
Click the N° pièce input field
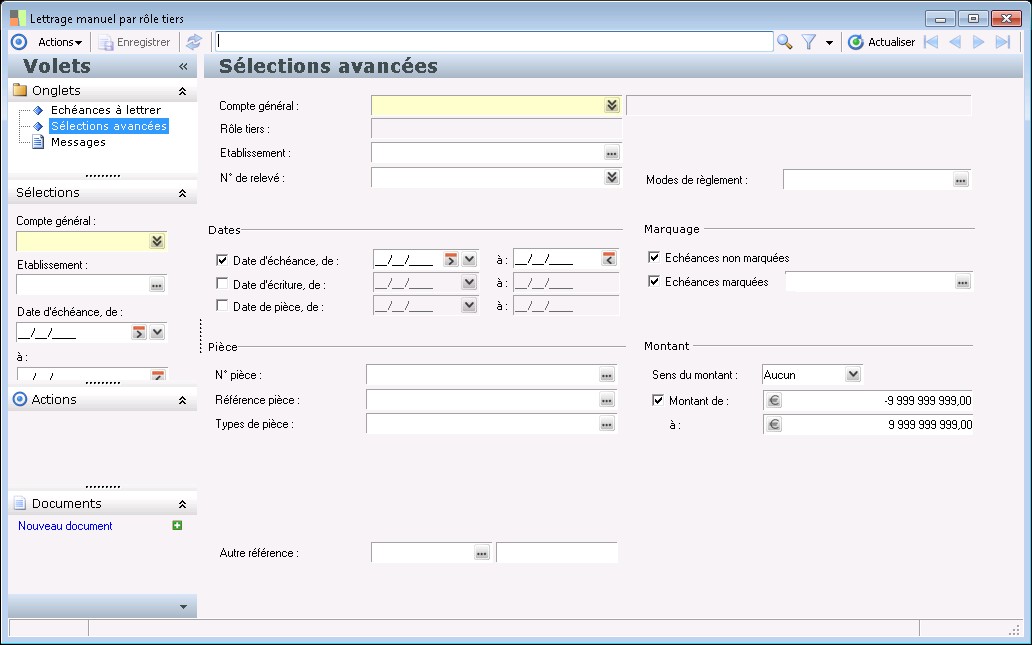point(481,375)
